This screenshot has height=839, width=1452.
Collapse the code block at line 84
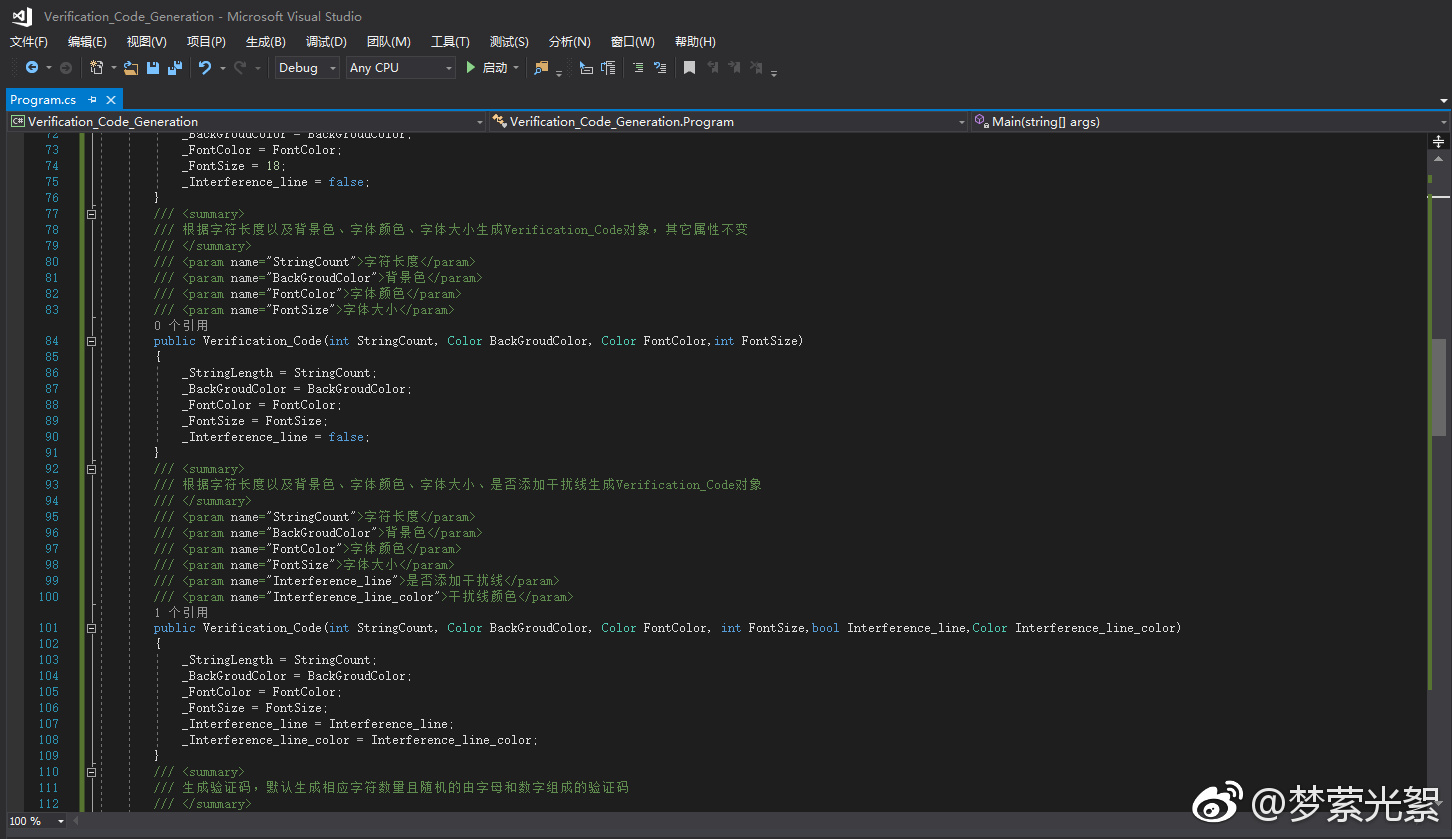(x=91, y=341)
